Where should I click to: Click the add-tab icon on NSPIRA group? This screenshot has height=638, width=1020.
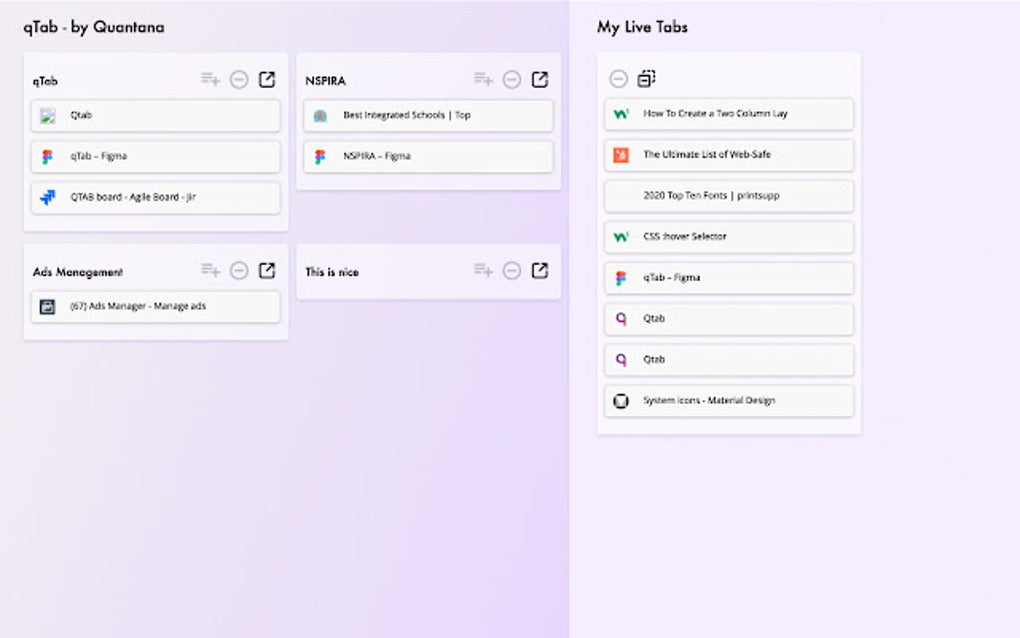(483, 79)
